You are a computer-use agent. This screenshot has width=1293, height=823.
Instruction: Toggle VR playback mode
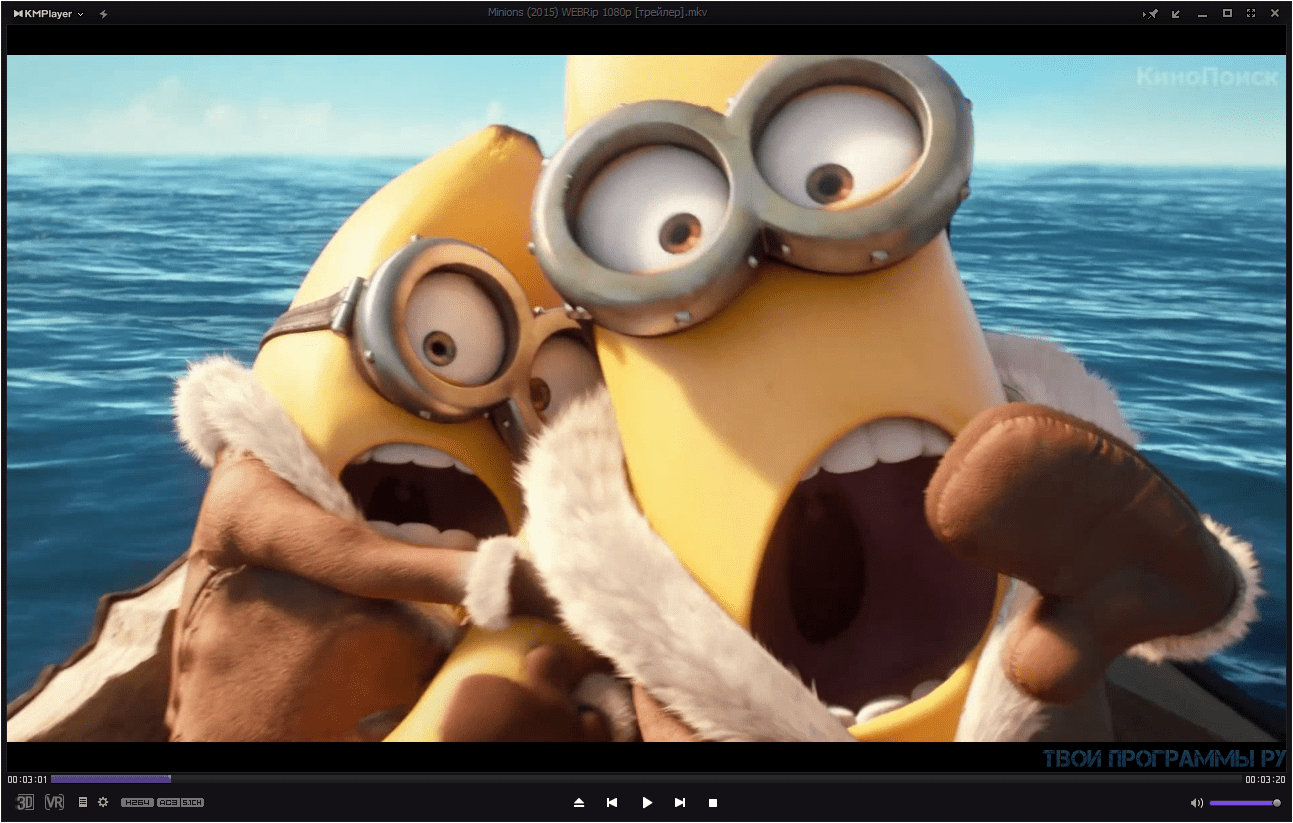[x=54, y=802]
